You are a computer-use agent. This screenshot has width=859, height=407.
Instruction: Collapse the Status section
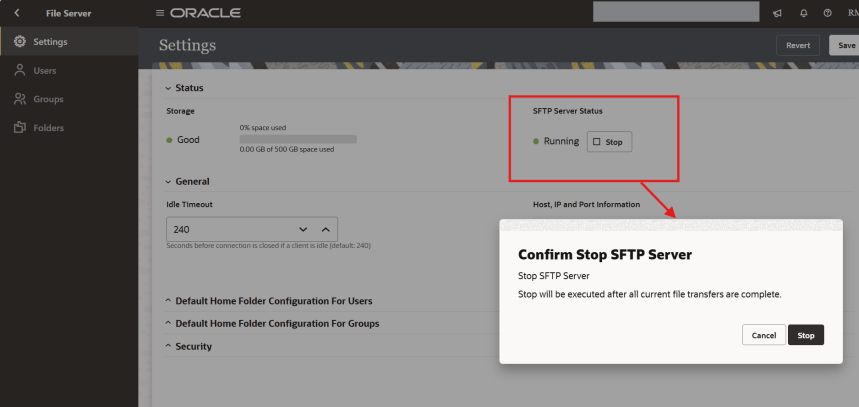[x=168, y=88]
